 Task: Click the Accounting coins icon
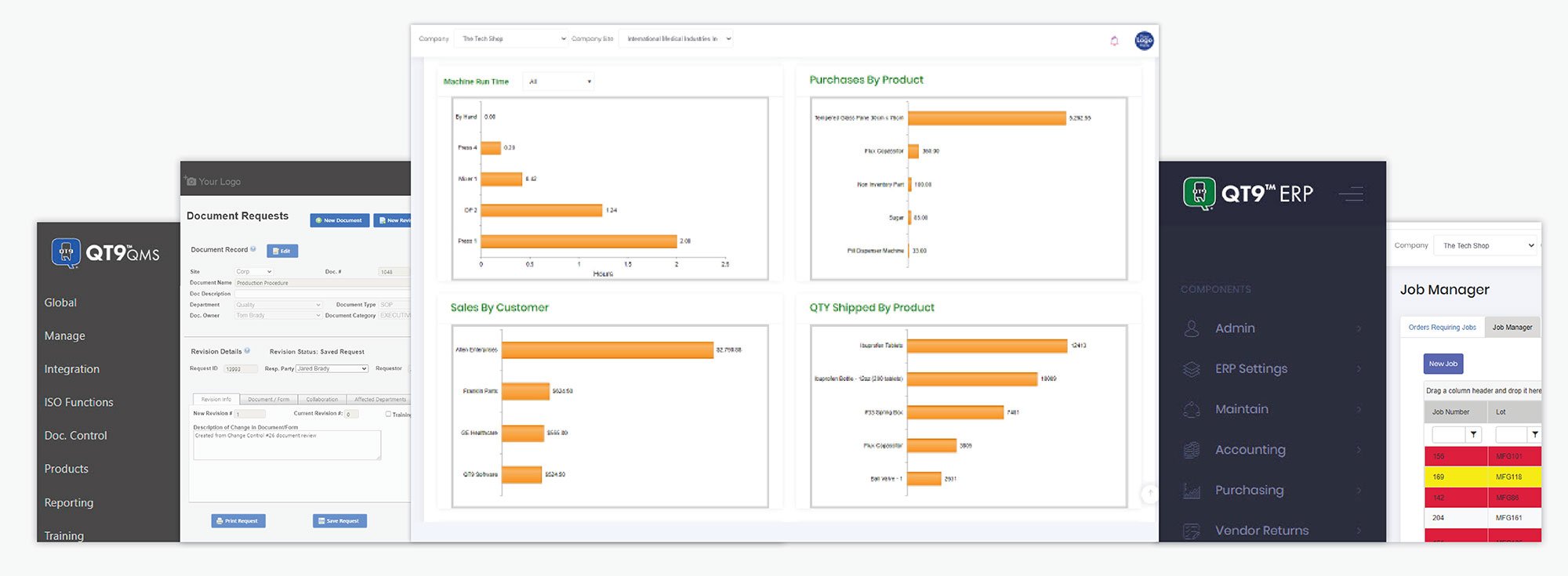(x=1192, y=450)
